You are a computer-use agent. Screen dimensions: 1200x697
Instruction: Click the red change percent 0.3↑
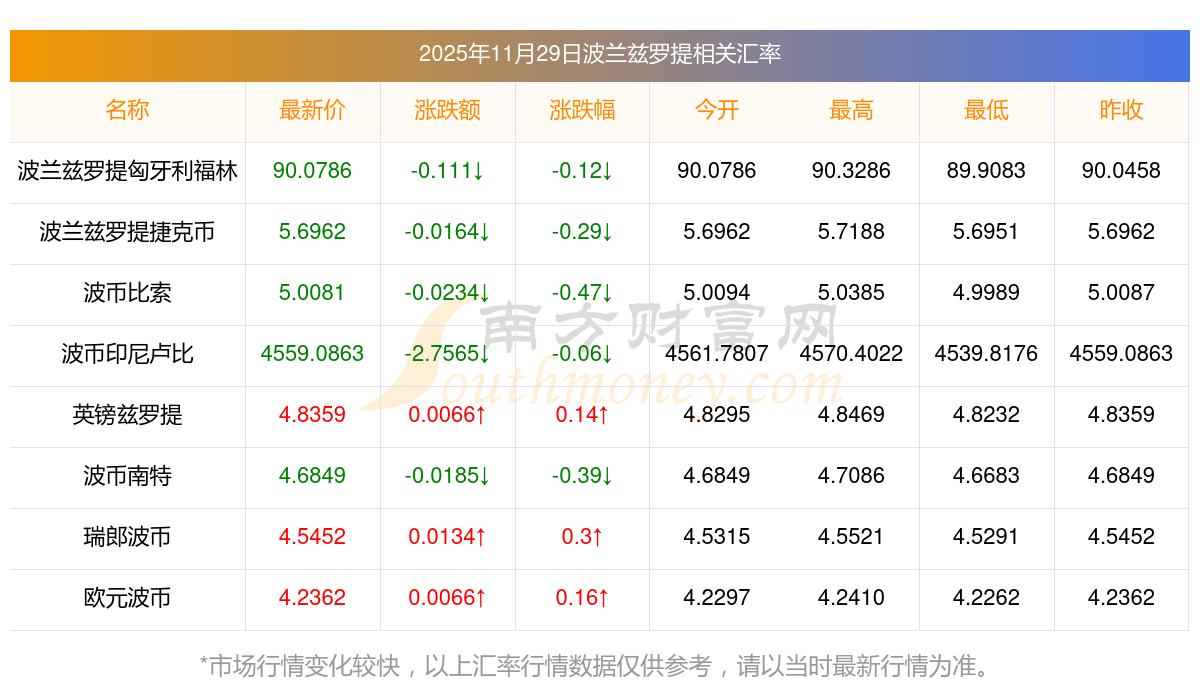coord(582,537)
